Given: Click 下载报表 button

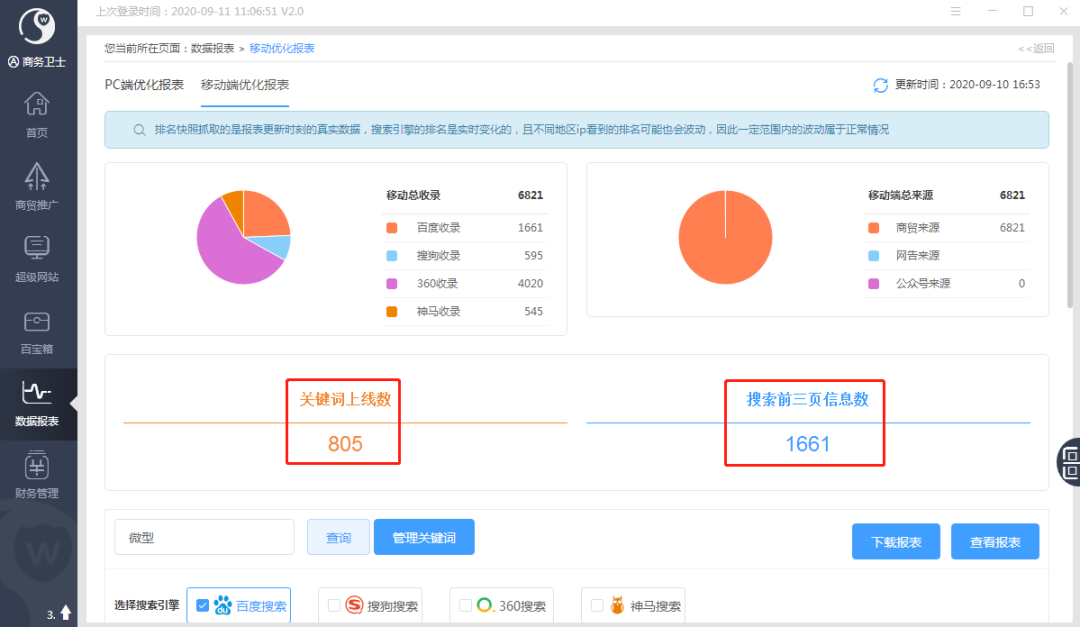Looking at the screenshot, I should point(896,542).
